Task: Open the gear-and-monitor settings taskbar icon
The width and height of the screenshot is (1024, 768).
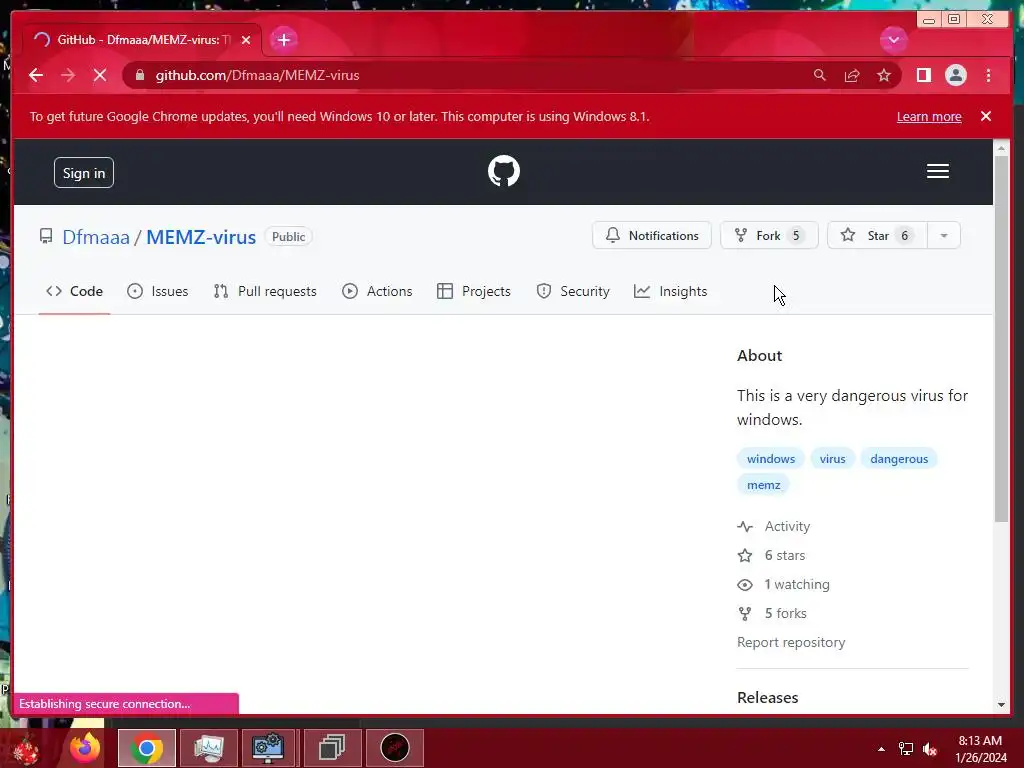Action: tap(268, 748)
